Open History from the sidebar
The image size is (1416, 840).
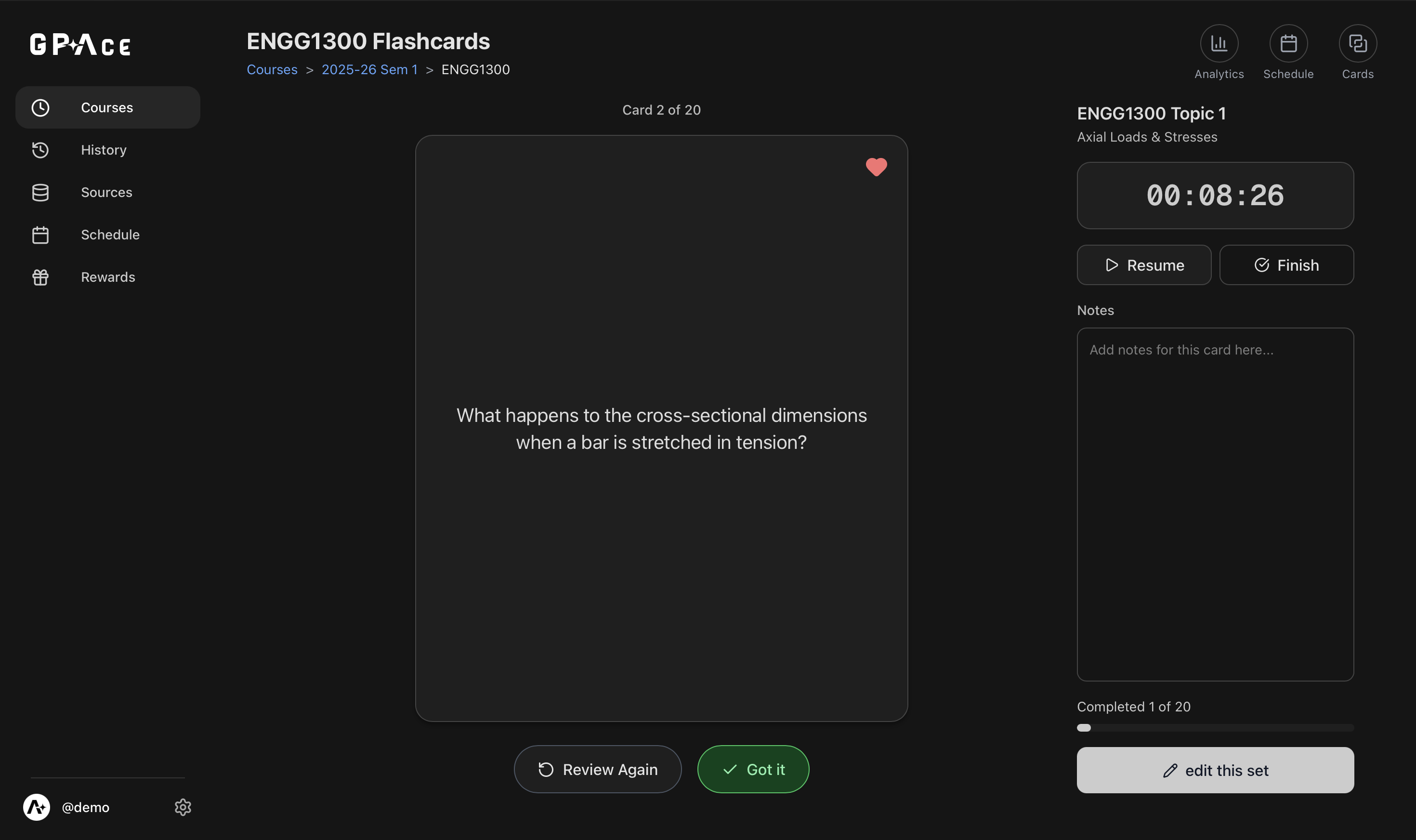click(x=104, y=150)
